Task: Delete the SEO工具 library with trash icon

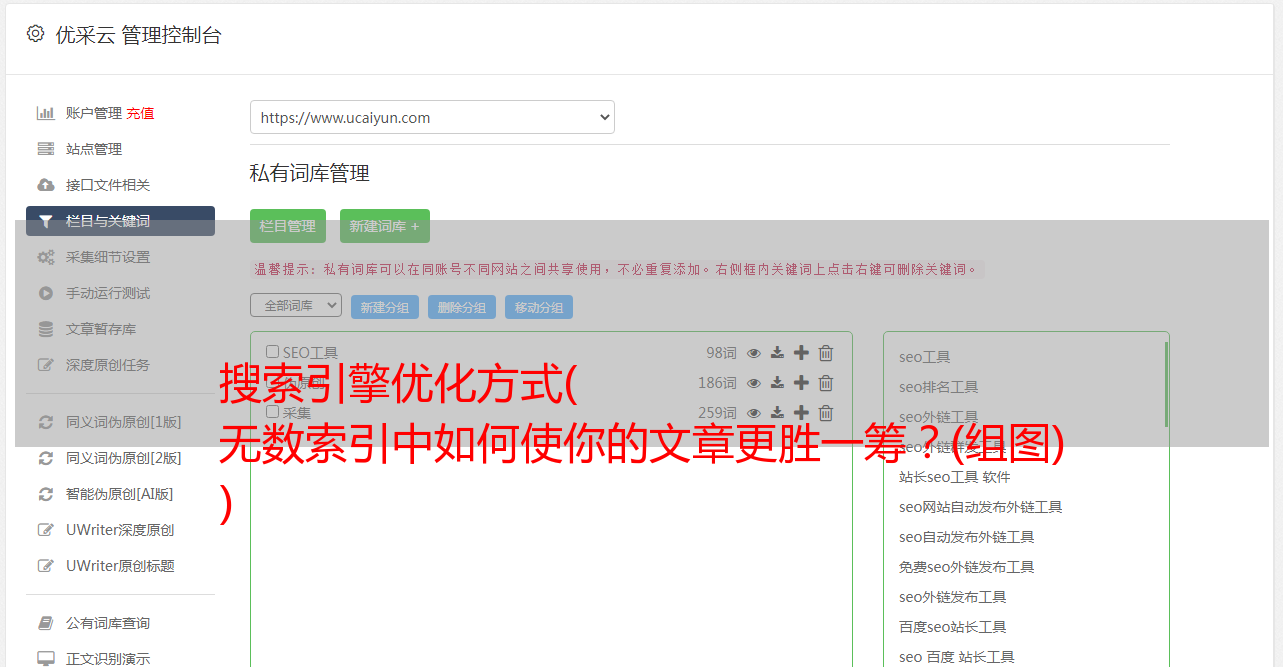Action: pyautogui.click(x=826, y=353)
